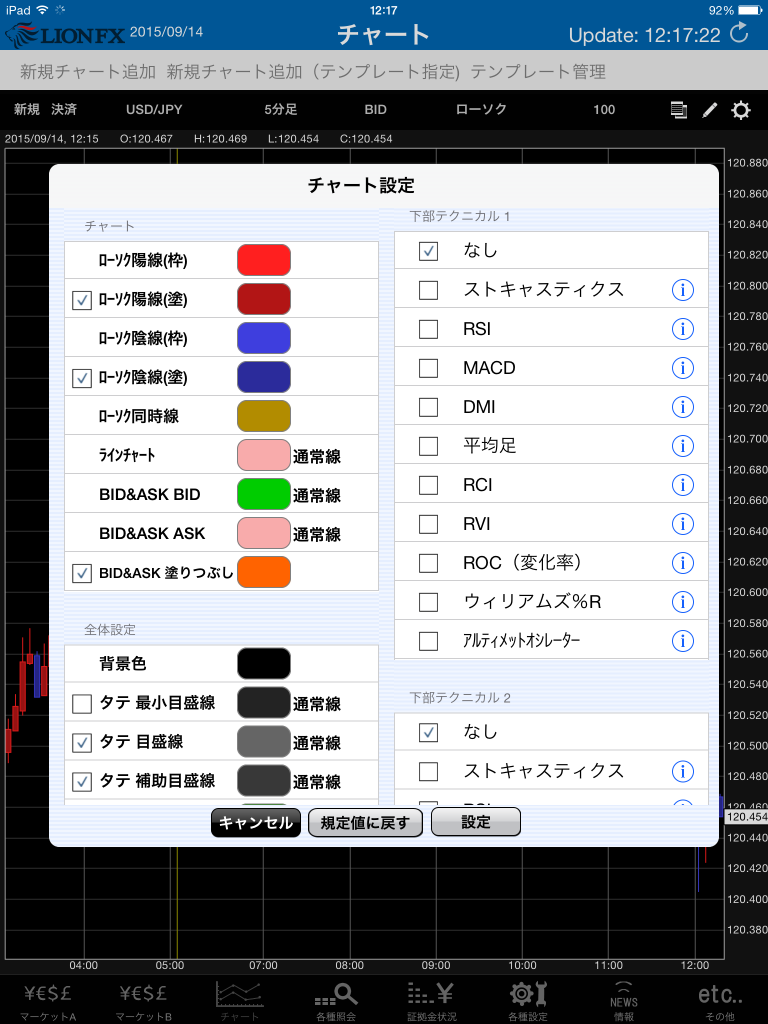Check MACD in 下部テクニカル 1
The width and height of the screenshot is (768, 1024).
pyautogui.click(x=428, y=368)
